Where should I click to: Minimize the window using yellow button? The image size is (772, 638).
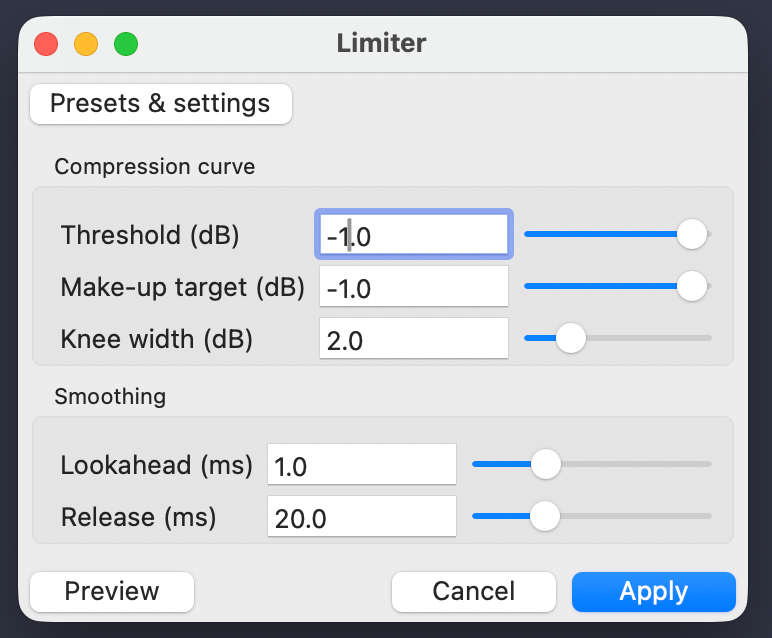86,44
